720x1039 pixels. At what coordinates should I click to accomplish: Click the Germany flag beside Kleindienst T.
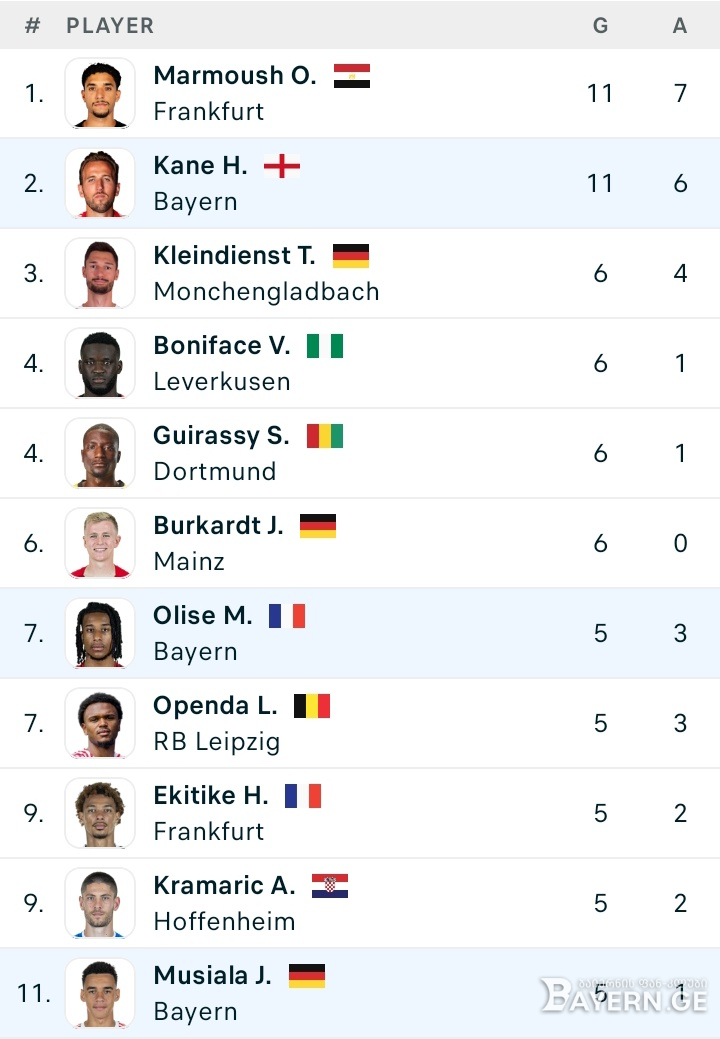coord(351,256)
